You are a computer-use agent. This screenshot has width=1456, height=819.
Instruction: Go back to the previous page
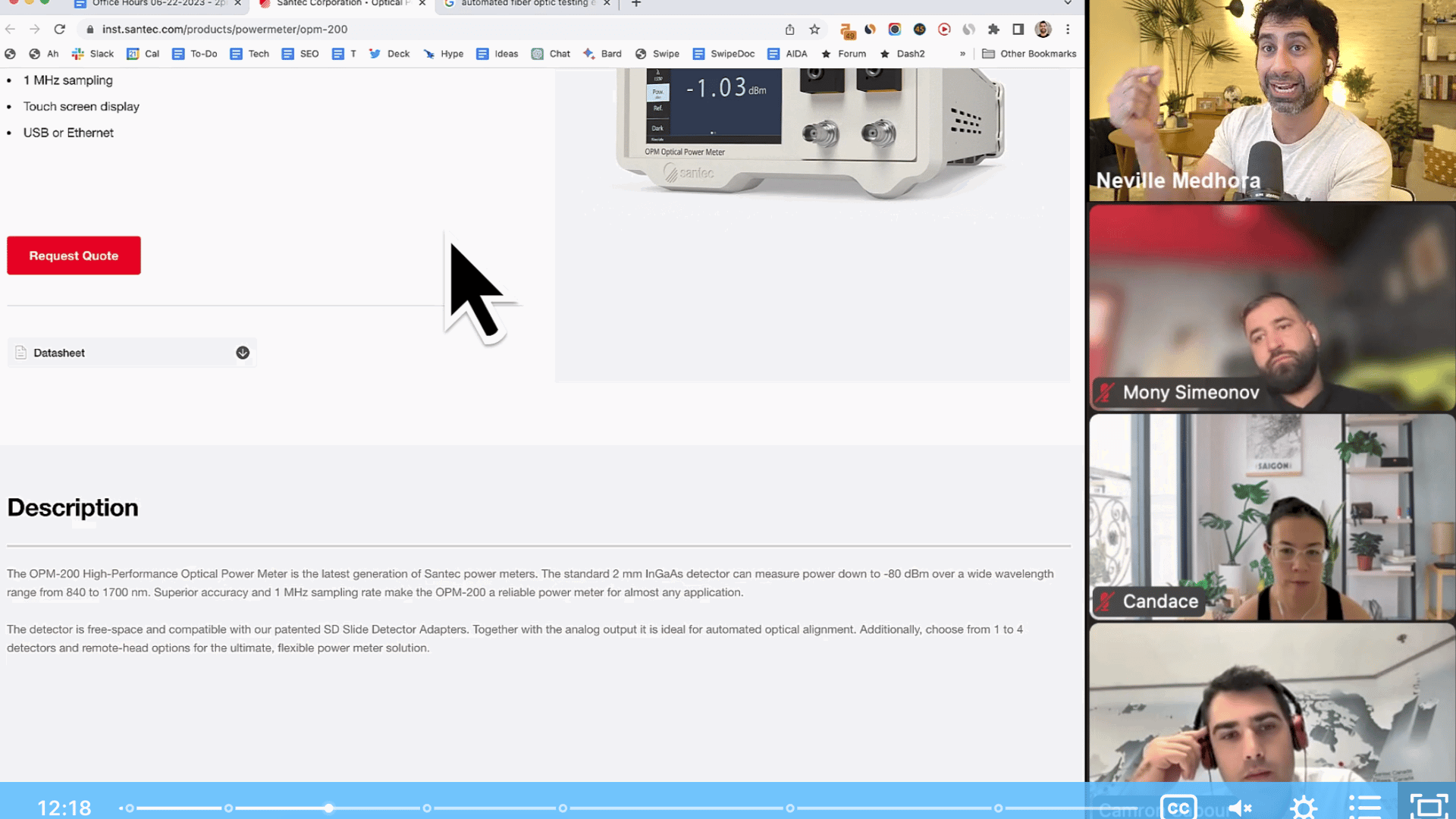point(10,29)
